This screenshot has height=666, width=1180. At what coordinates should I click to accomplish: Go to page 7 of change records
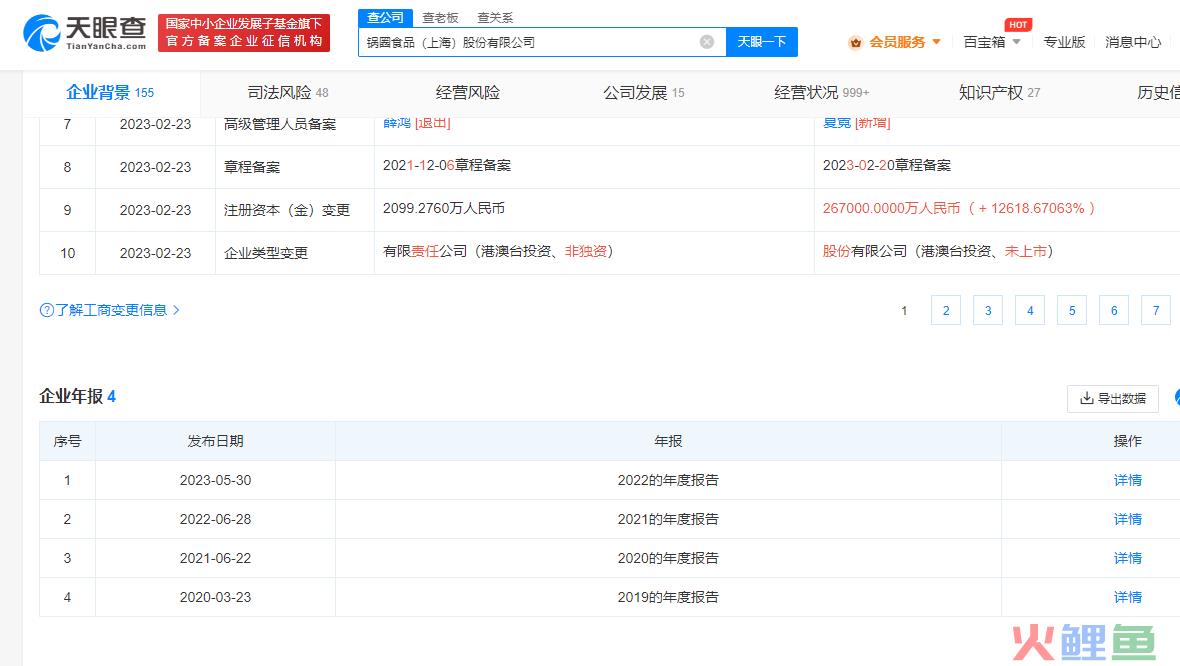pyautogui.click(x=1157, y=310)
